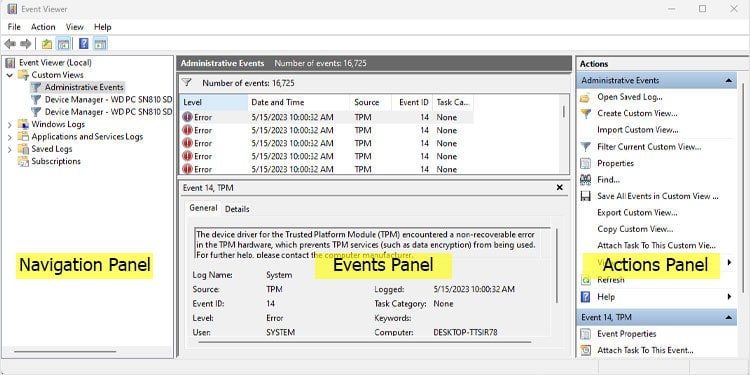Click the Back arrow toolbar icon

coord(10,44)
